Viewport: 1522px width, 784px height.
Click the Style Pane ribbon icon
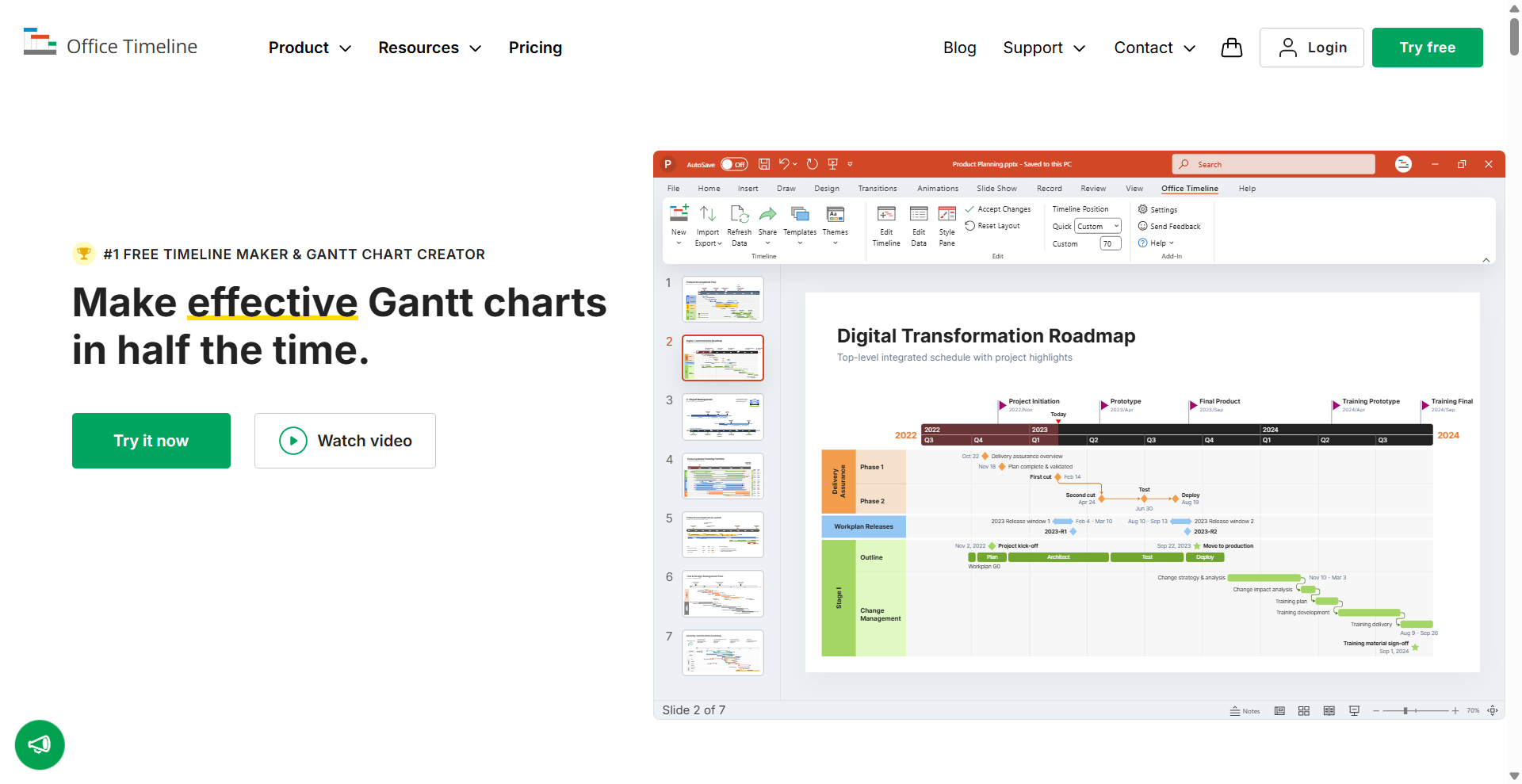[x=946, y=215]
